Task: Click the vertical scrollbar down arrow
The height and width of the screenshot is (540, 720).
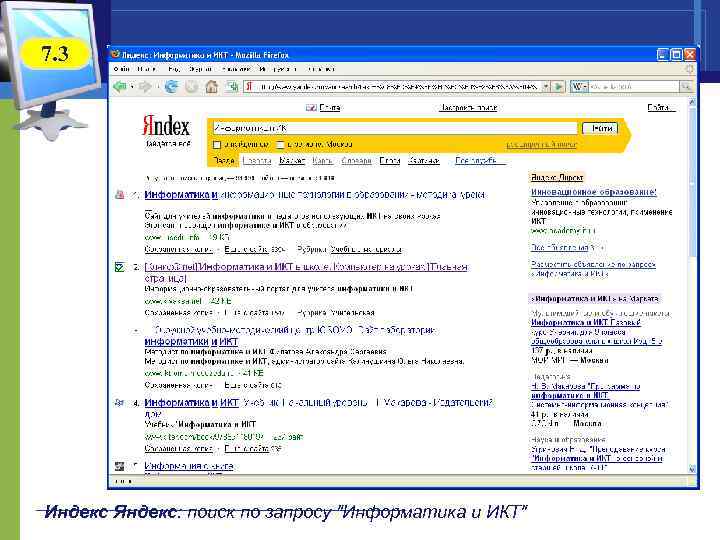Action: pyautogui.click(x=692, y=468)
